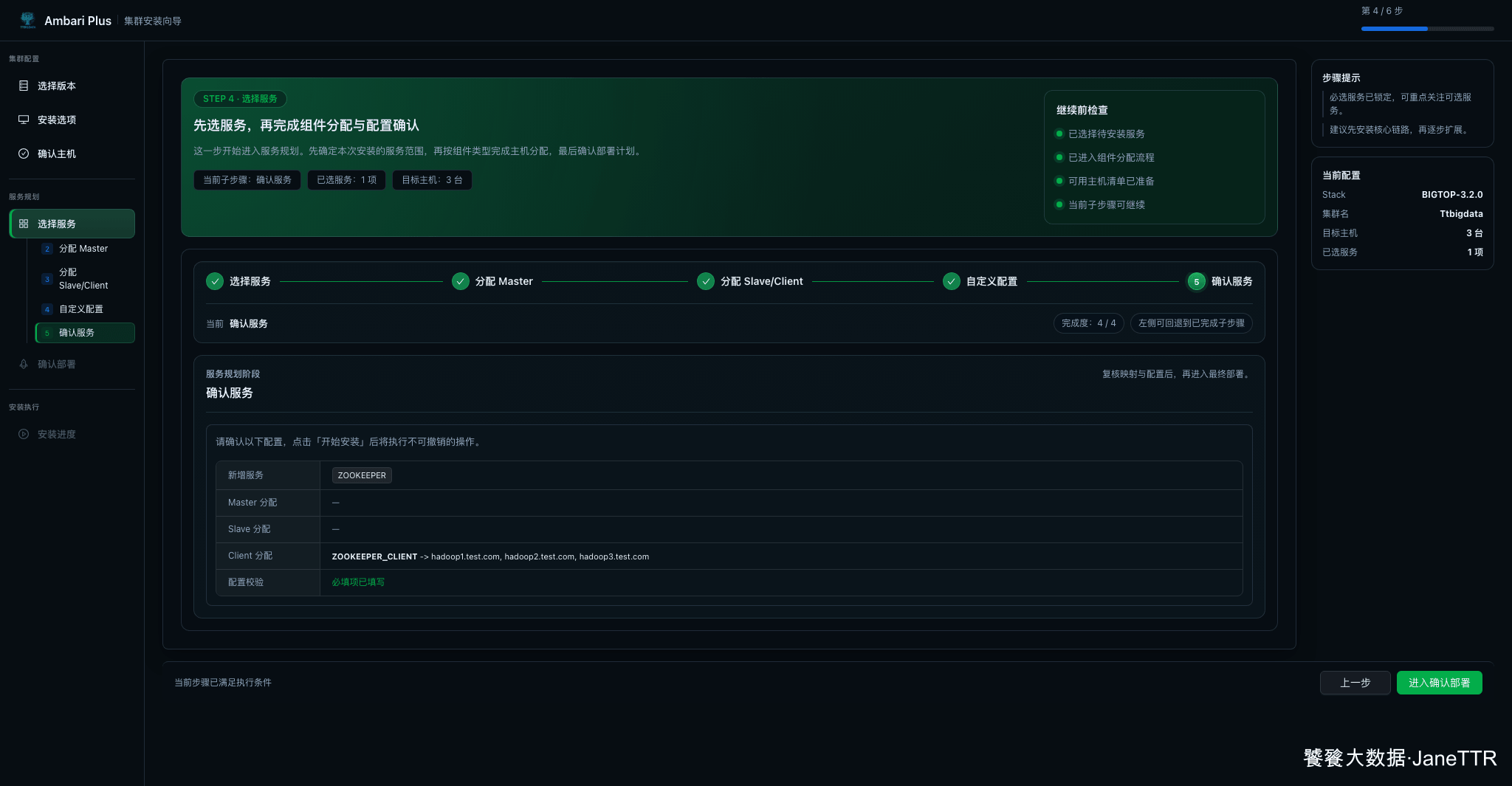
Task: Open 安装选项 in the sidebar
Action: [x=72, y=120]
